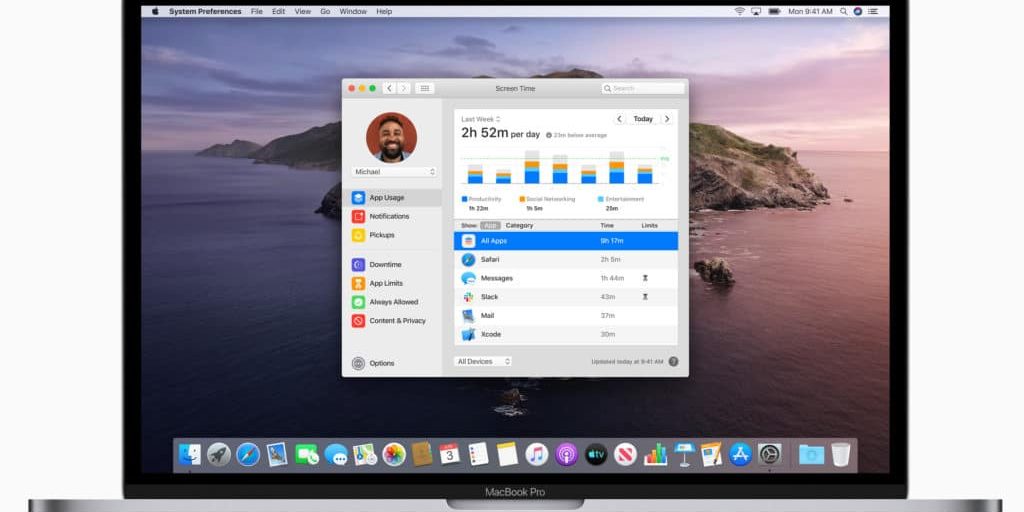Select the All Apps row
The width and height of the screenshot is (1024, 512).
566,241
